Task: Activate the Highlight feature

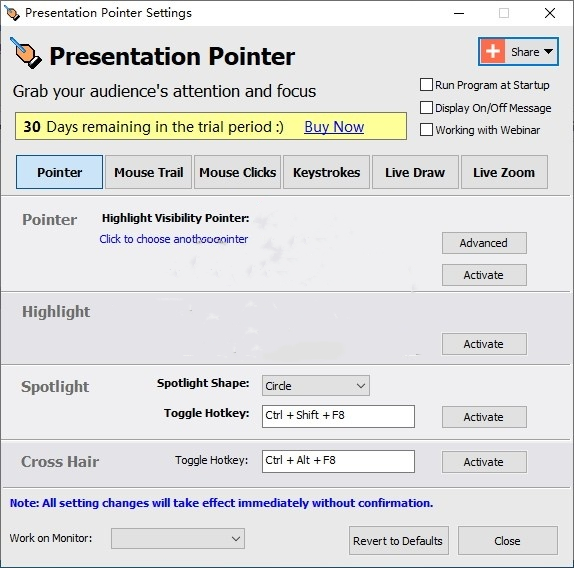Action: (484, 344)
